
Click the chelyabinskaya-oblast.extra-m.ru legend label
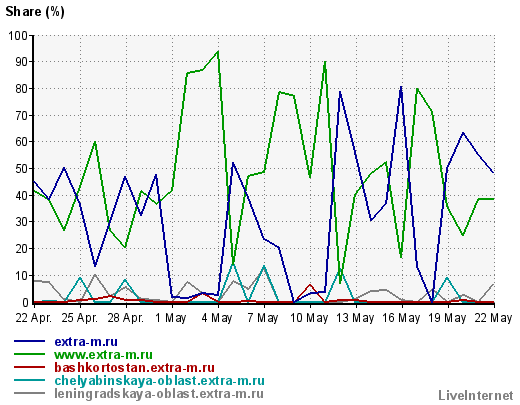[159, 381]
